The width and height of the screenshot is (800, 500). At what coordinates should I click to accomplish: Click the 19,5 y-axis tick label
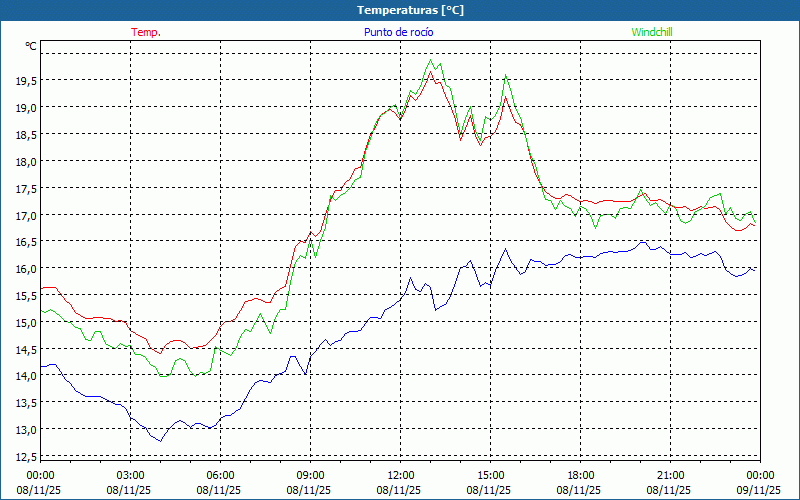tap(26, 80)
